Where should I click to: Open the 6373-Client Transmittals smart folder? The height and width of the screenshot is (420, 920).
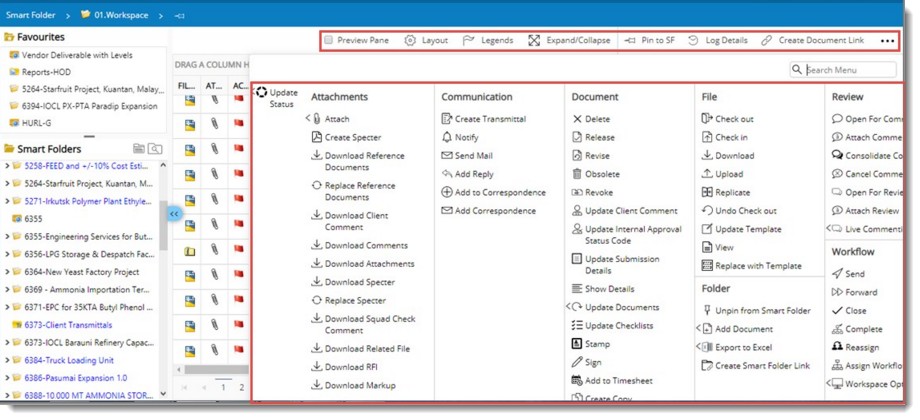(x=68, y=325)
